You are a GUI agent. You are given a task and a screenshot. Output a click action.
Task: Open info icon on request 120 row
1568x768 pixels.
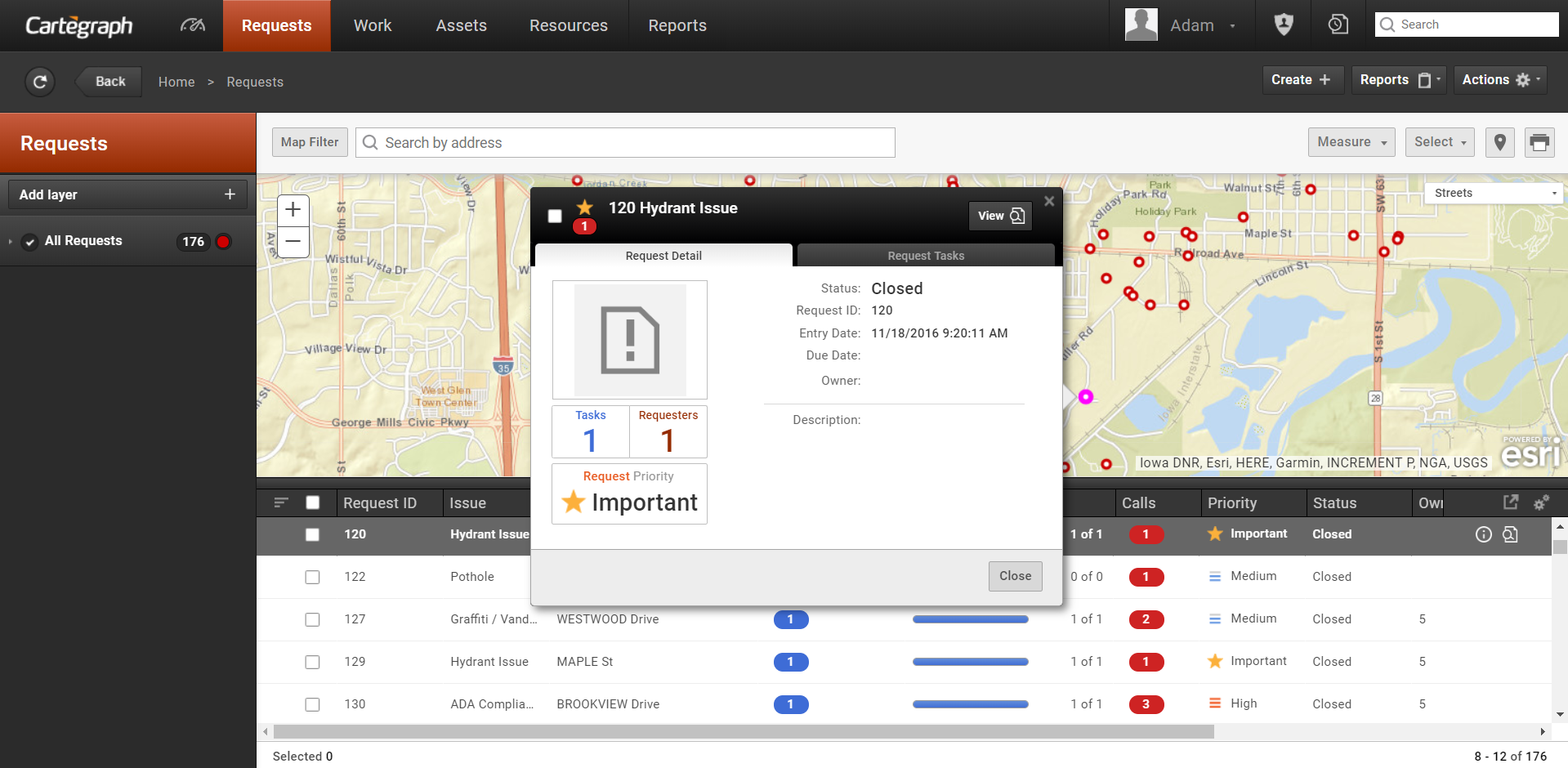click(x=1483, y=534)
